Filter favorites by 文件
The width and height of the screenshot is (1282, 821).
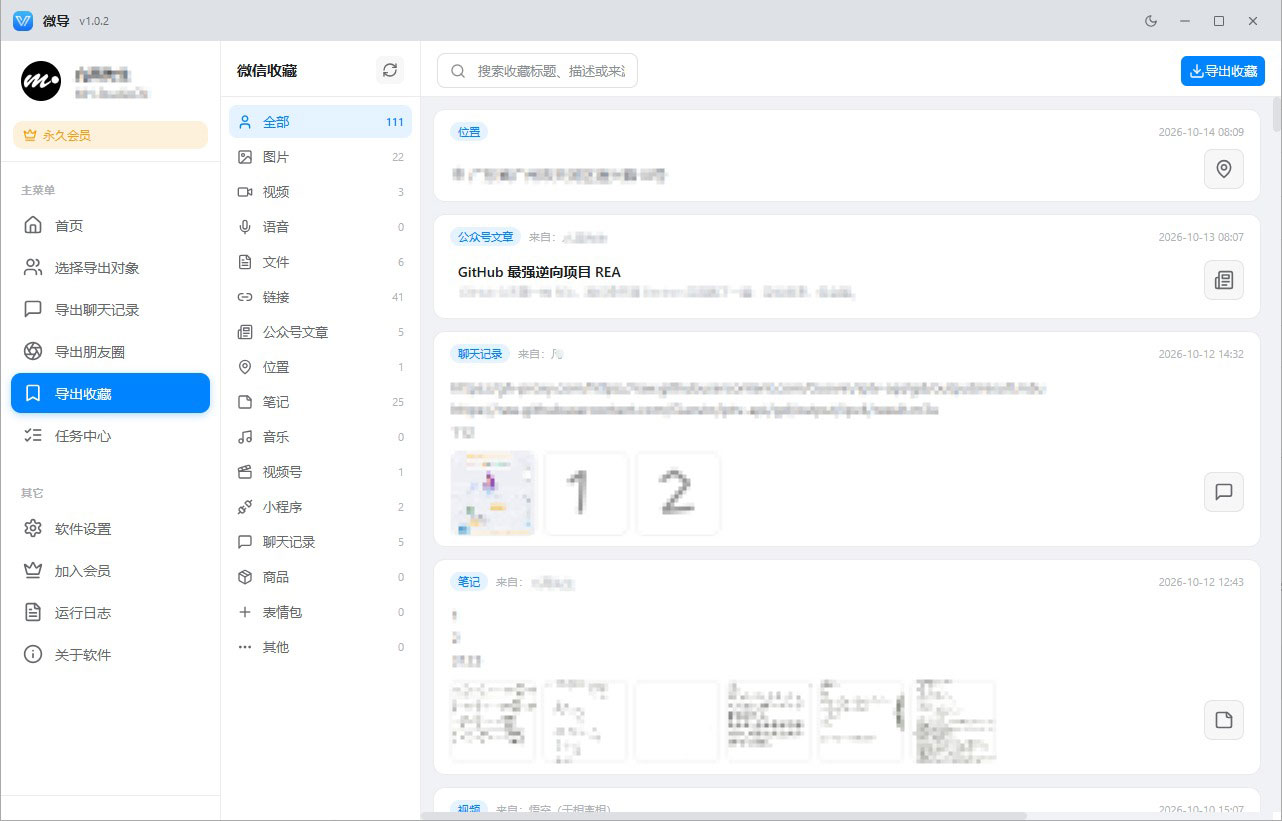[x=320, y=262]
